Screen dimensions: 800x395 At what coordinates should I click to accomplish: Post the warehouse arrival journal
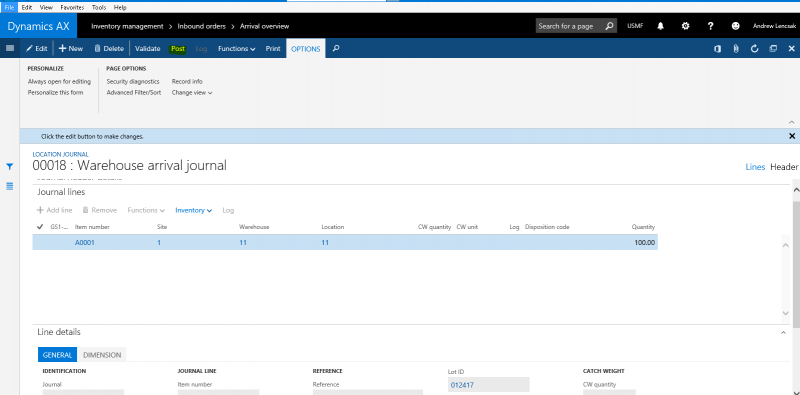(x=178, y=48)
